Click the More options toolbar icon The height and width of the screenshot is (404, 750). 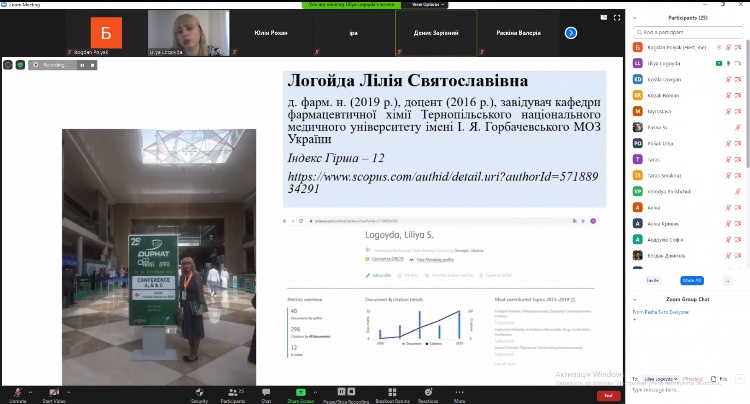pos(459,390)
